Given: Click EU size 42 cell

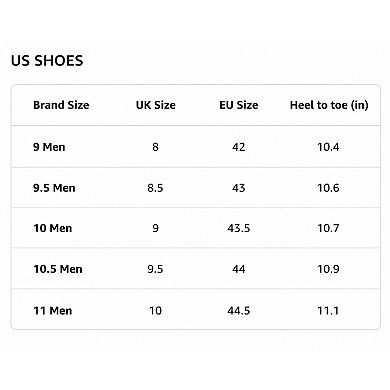Looking at the screenshot, I should (x=239, y=147).
